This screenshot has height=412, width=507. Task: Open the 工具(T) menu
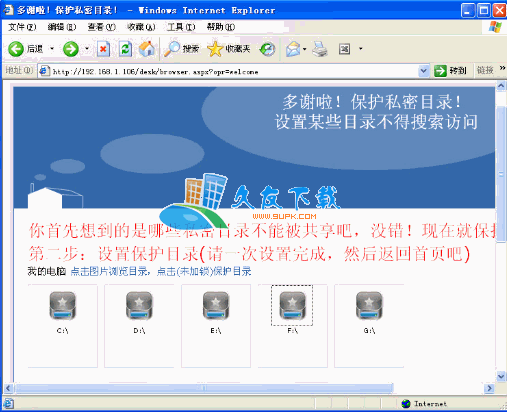coord(181,27)
